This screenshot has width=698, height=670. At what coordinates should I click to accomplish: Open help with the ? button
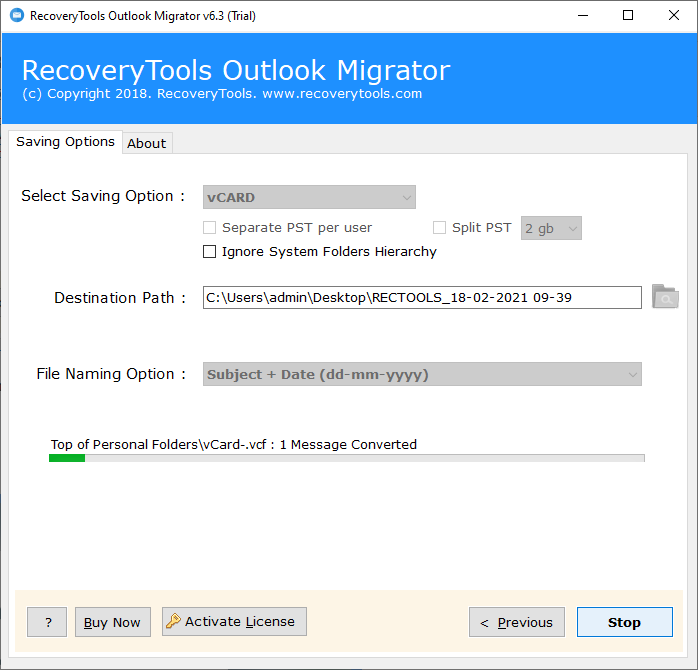click(47, 622)
